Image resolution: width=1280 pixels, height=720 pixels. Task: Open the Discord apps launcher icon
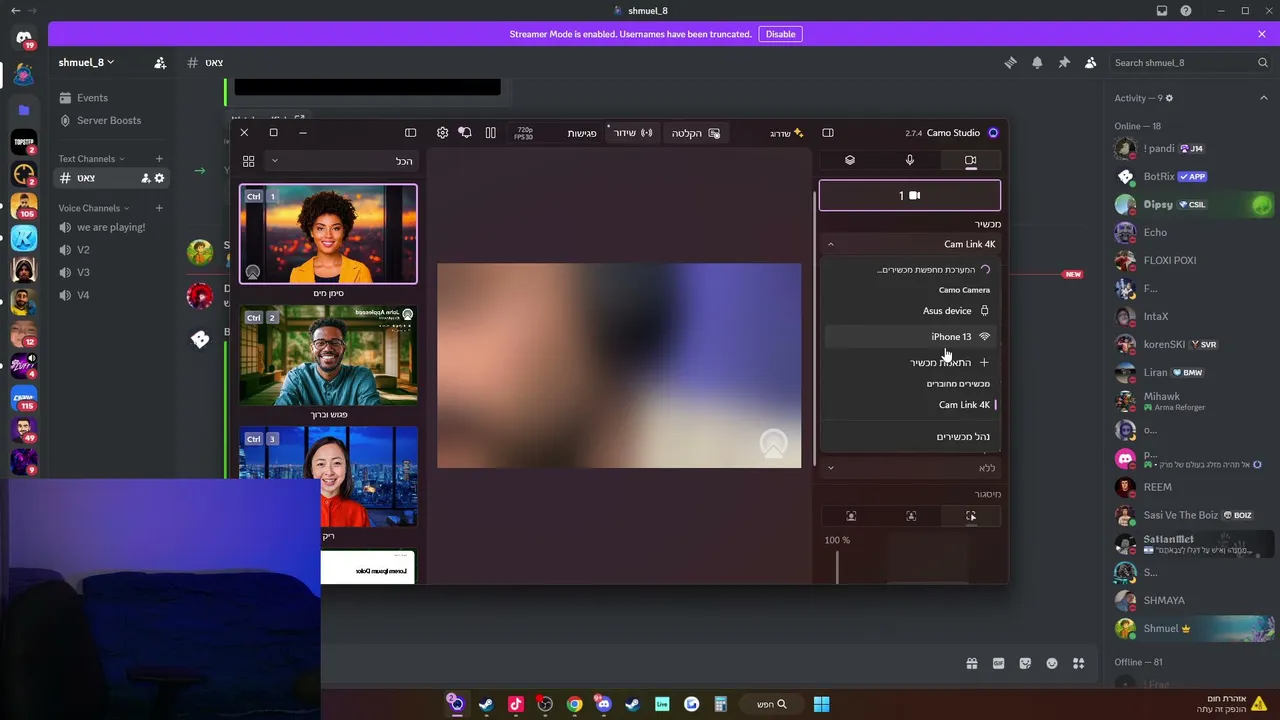(x=1078, y=663)
